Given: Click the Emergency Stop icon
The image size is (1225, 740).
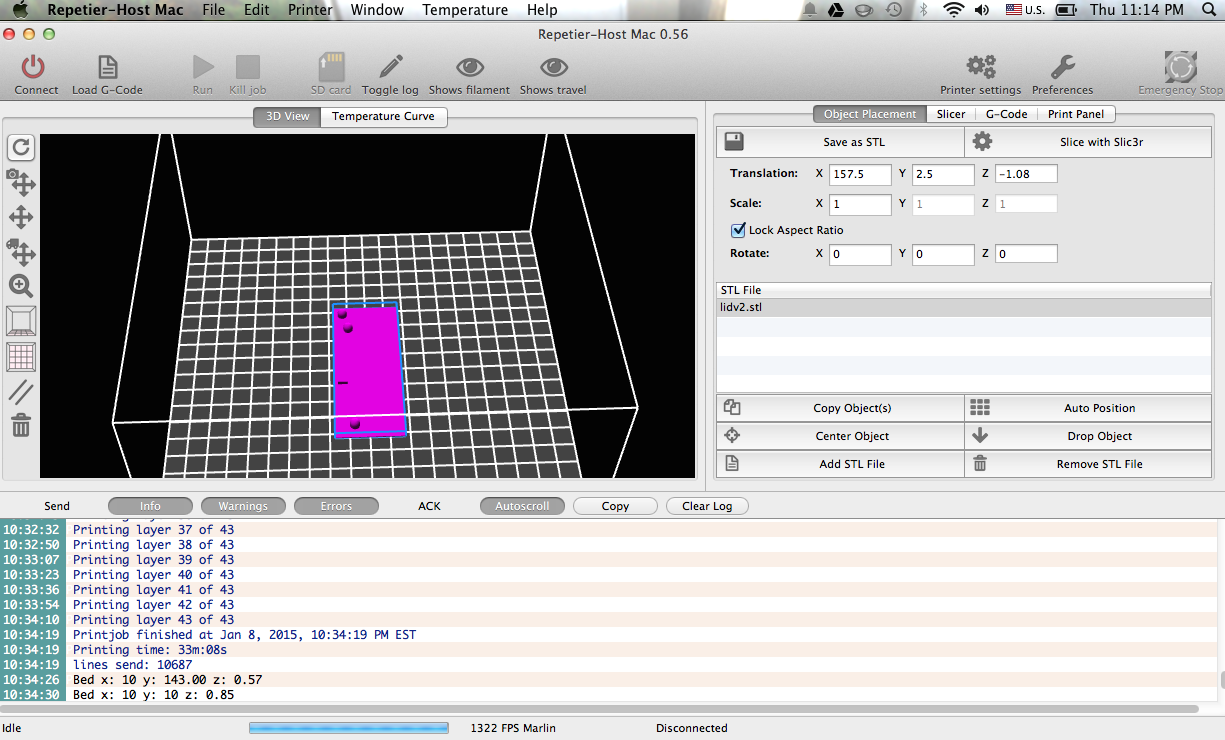Looking at the screenshot, I should pyautogui.click(x=1180, y=67).
